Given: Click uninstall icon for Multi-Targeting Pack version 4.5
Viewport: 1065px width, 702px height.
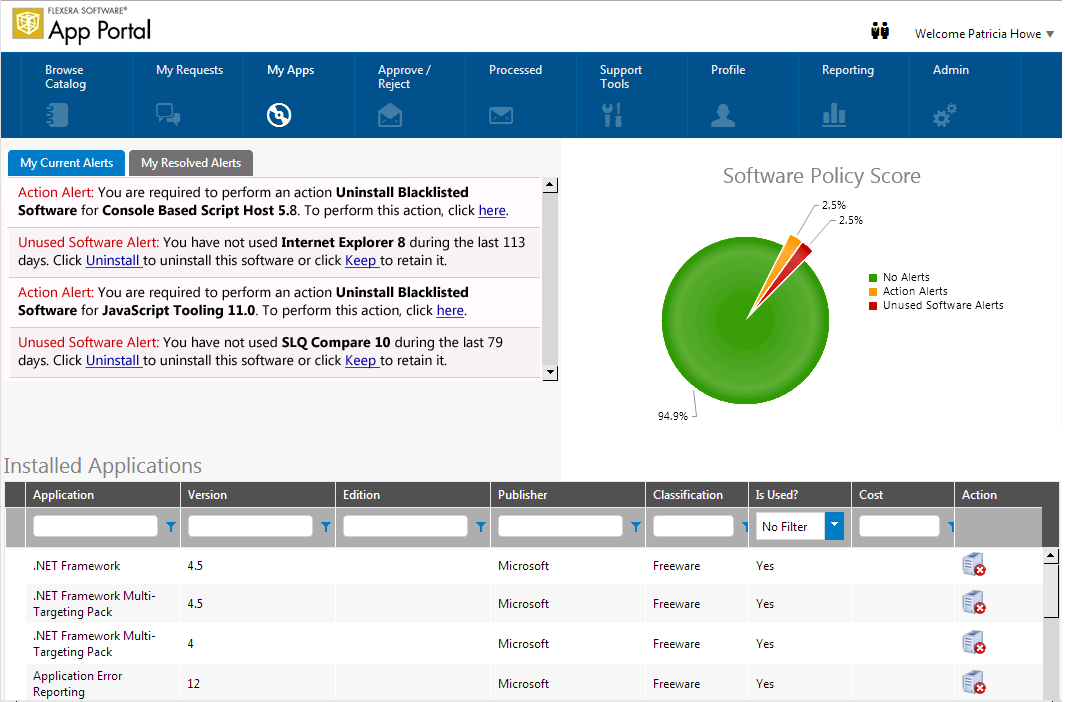Looking at the screenshot, I should [x=974, y=602].
